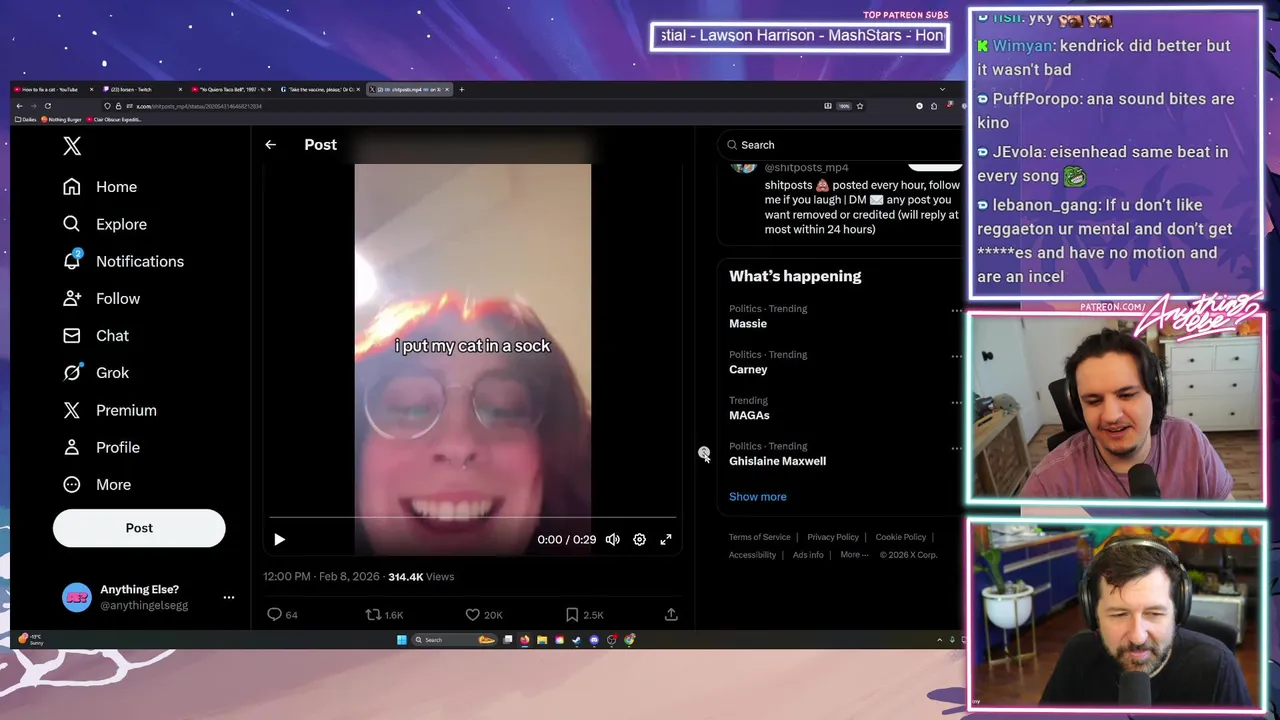Open a new browser tab with plus
Image resolution: width=1280 pixels, height=720 pixels.
click(461, 89)
